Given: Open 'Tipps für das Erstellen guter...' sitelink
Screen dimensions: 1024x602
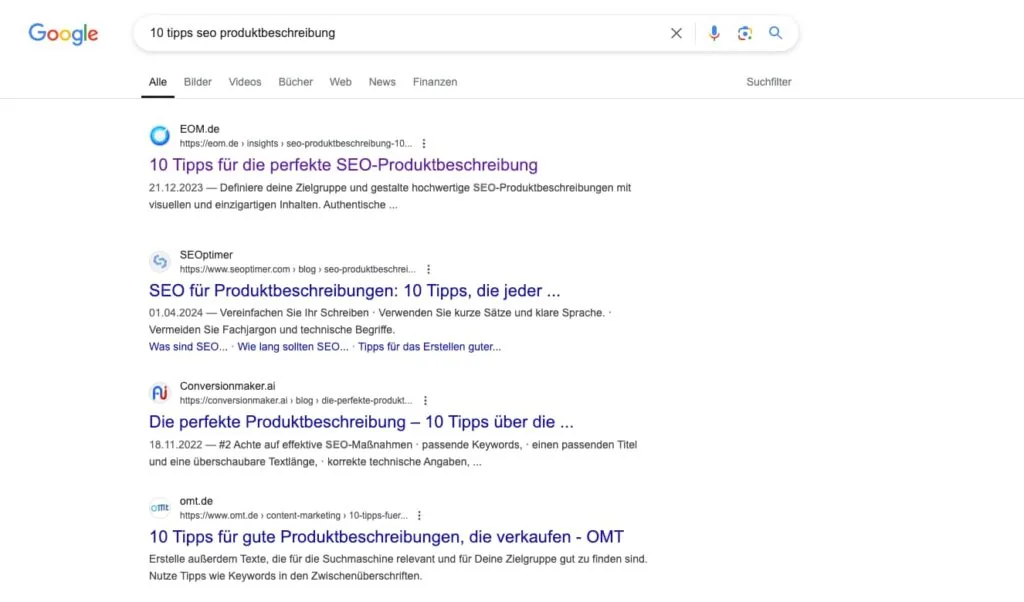Looking at the screenshot, I should click(x=430, y=347).
